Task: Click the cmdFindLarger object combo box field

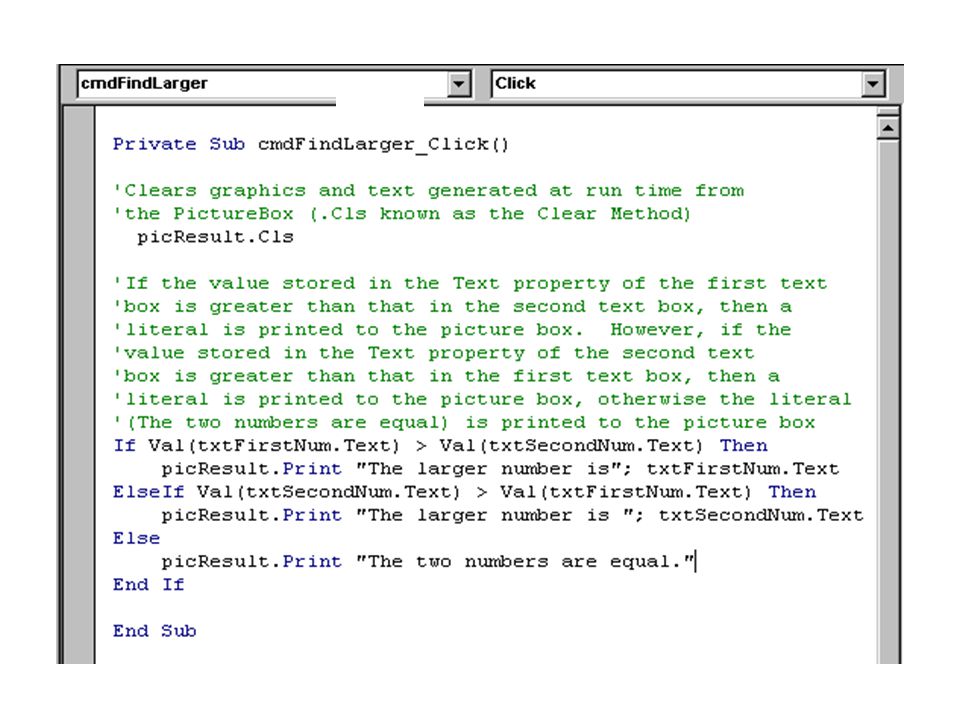Action: click(274, 84)
